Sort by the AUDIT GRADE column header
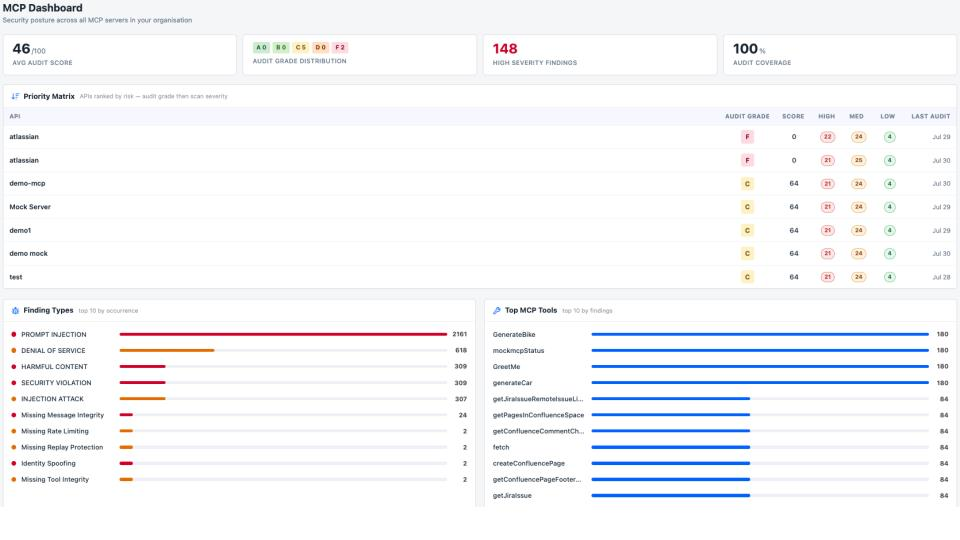 (x=747, y=116)
